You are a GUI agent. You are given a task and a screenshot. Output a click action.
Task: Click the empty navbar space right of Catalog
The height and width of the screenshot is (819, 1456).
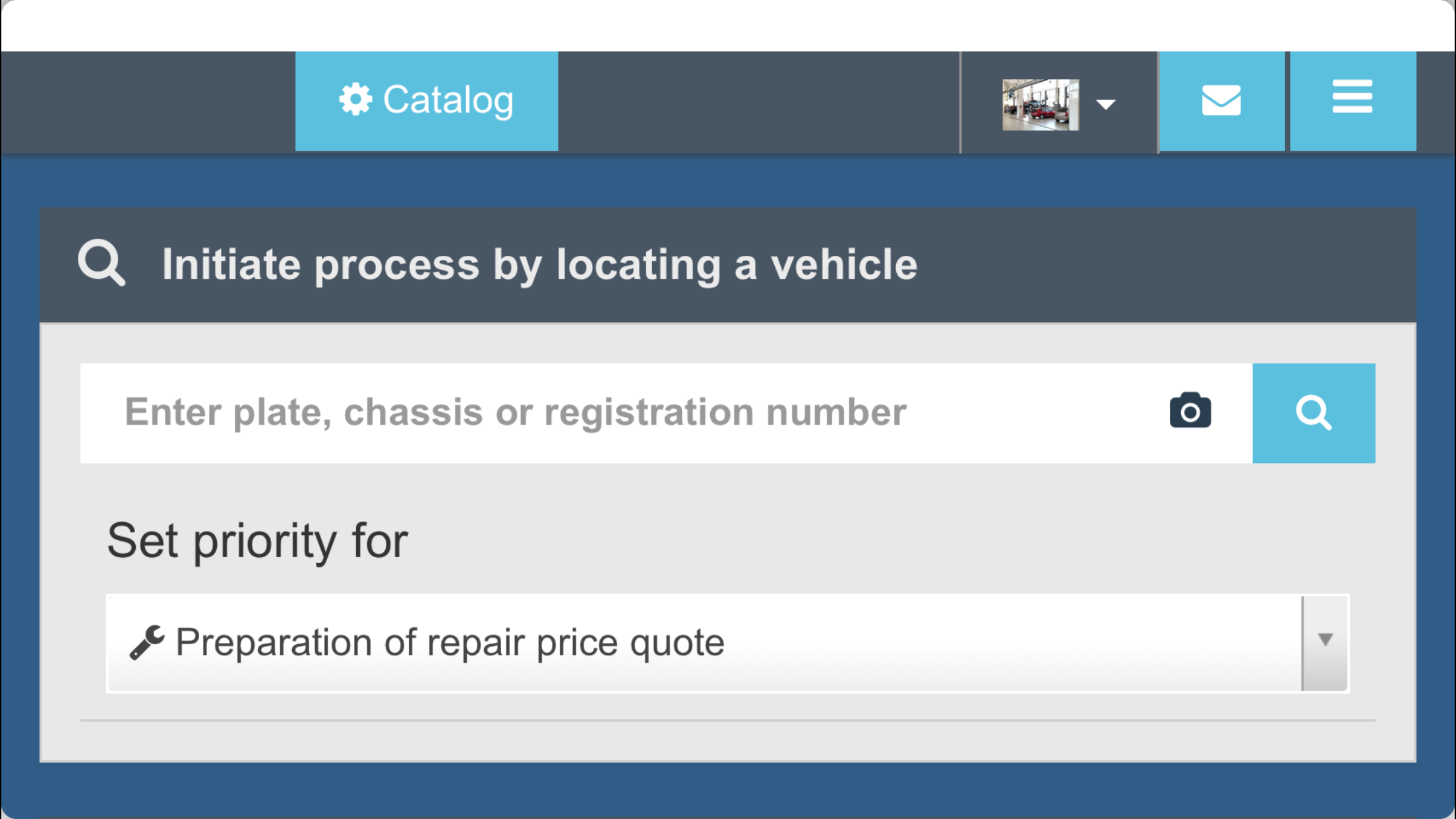tap(758, 102)
